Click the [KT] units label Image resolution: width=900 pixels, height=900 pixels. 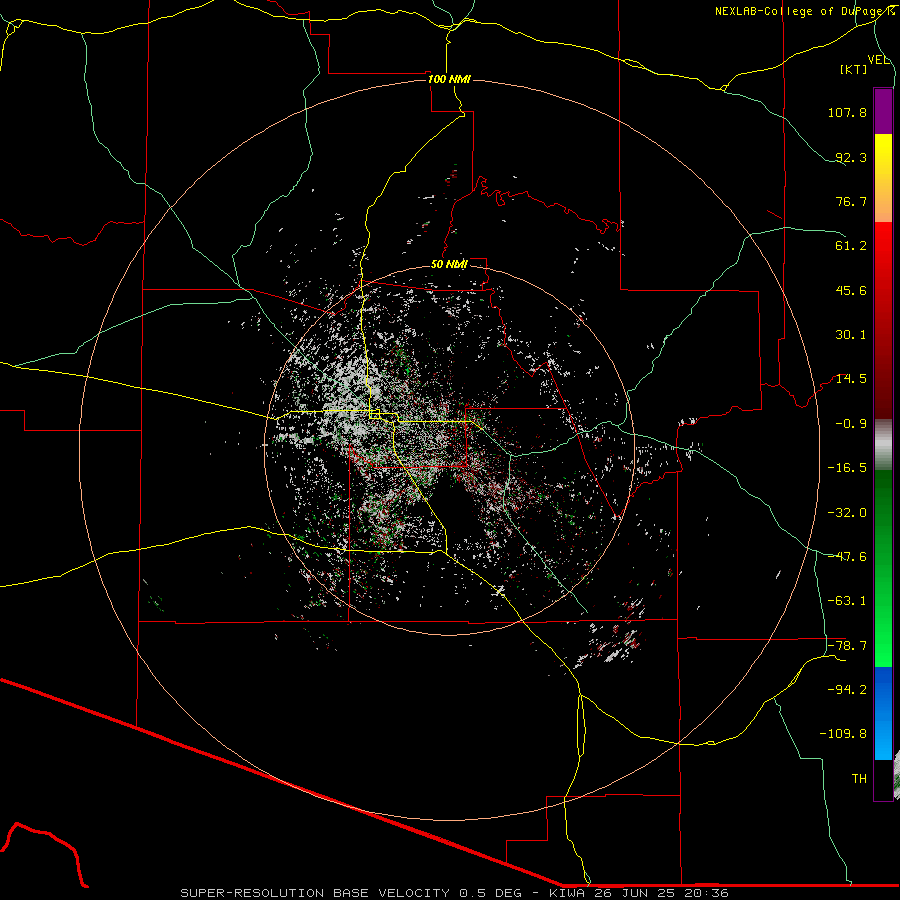click(854, 69)
